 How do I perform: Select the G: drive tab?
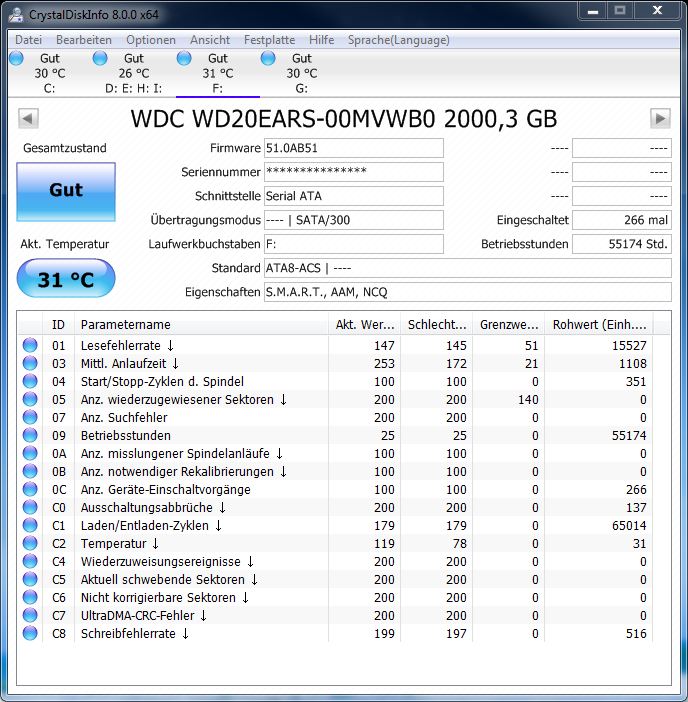(302, 73)
